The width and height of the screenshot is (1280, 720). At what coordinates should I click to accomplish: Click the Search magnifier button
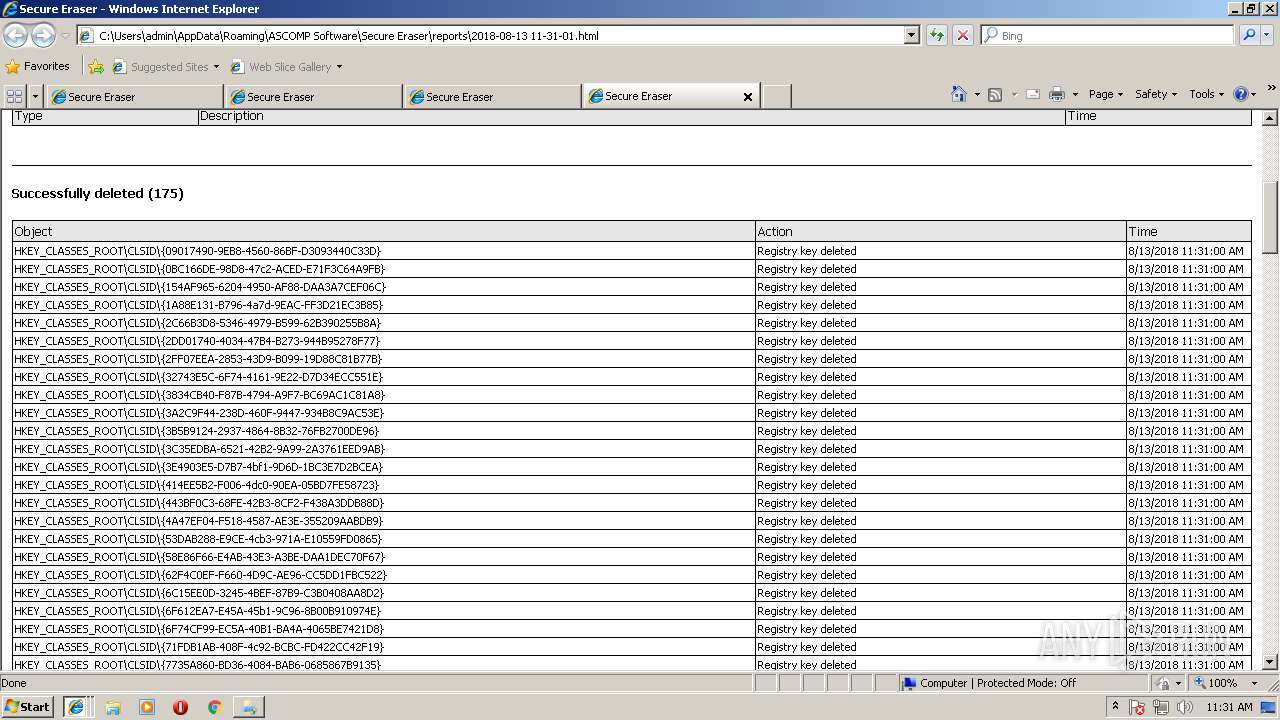(1248, 35)
